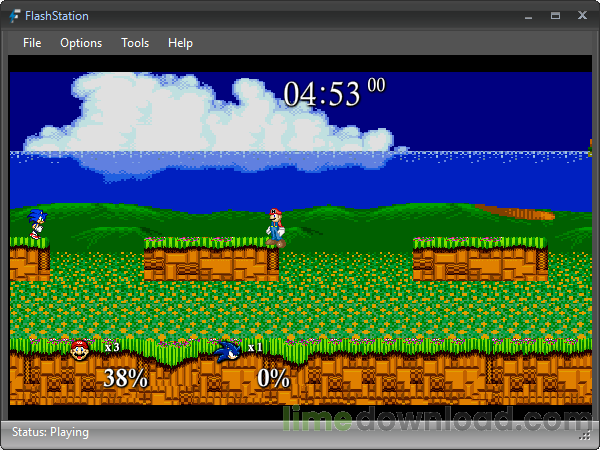600x450 pixels.
Task: Click the FlashStation title text
Action: click(57, 16)
